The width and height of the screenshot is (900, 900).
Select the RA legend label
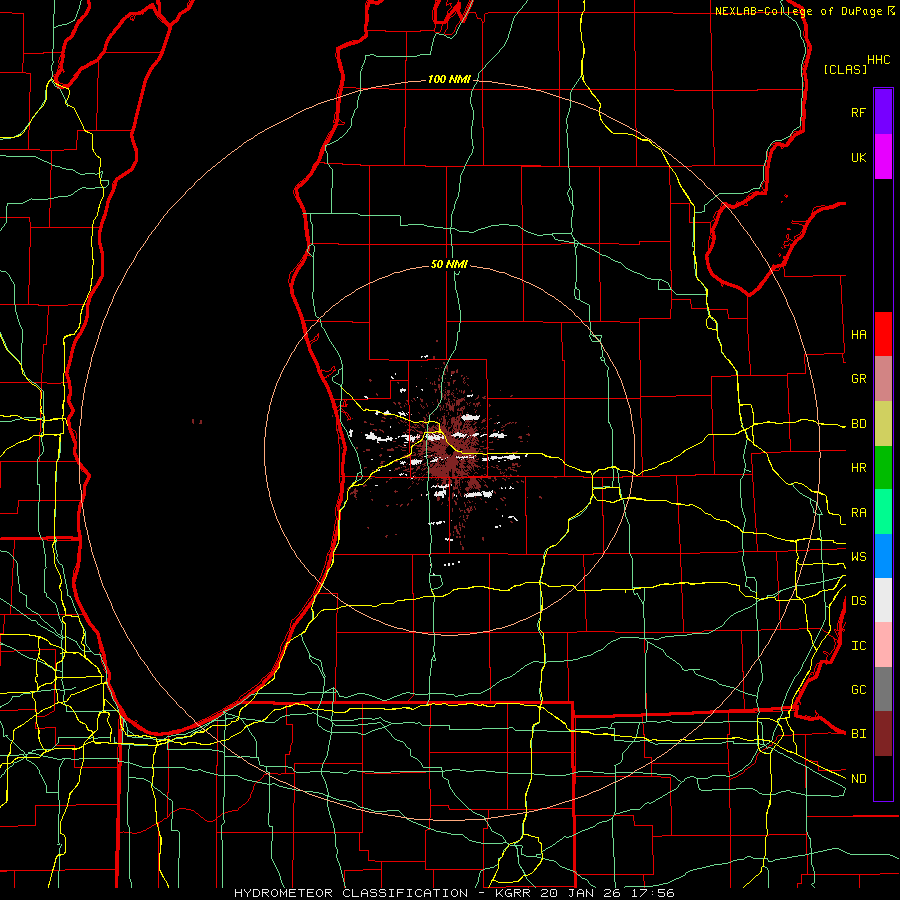(858, 513)
